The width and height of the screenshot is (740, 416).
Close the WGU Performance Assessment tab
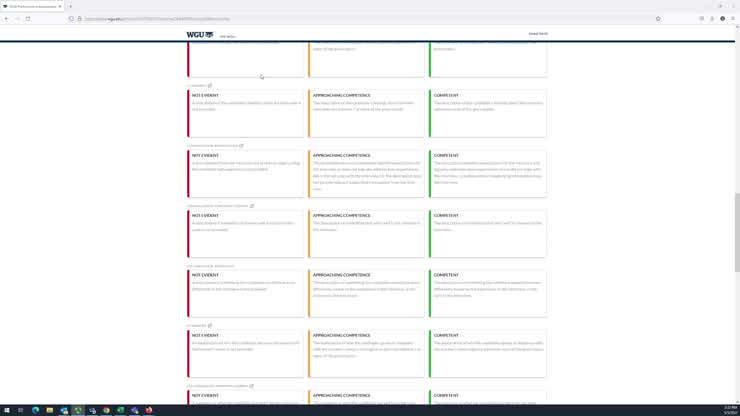60,6
